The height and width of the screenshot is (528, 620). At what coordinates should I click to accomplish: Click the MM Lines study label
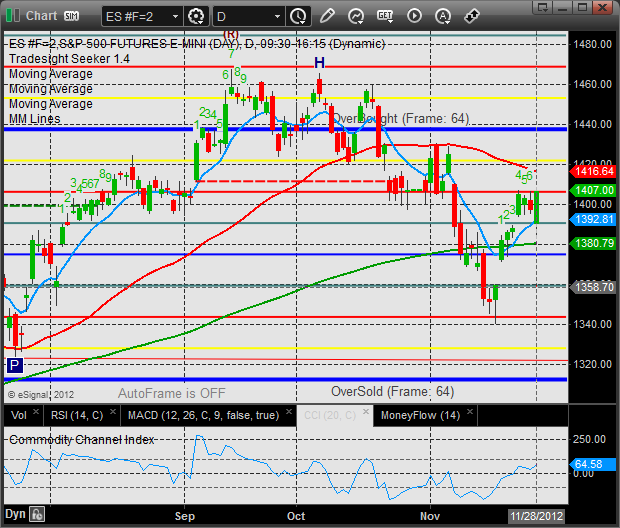point(35,119)
